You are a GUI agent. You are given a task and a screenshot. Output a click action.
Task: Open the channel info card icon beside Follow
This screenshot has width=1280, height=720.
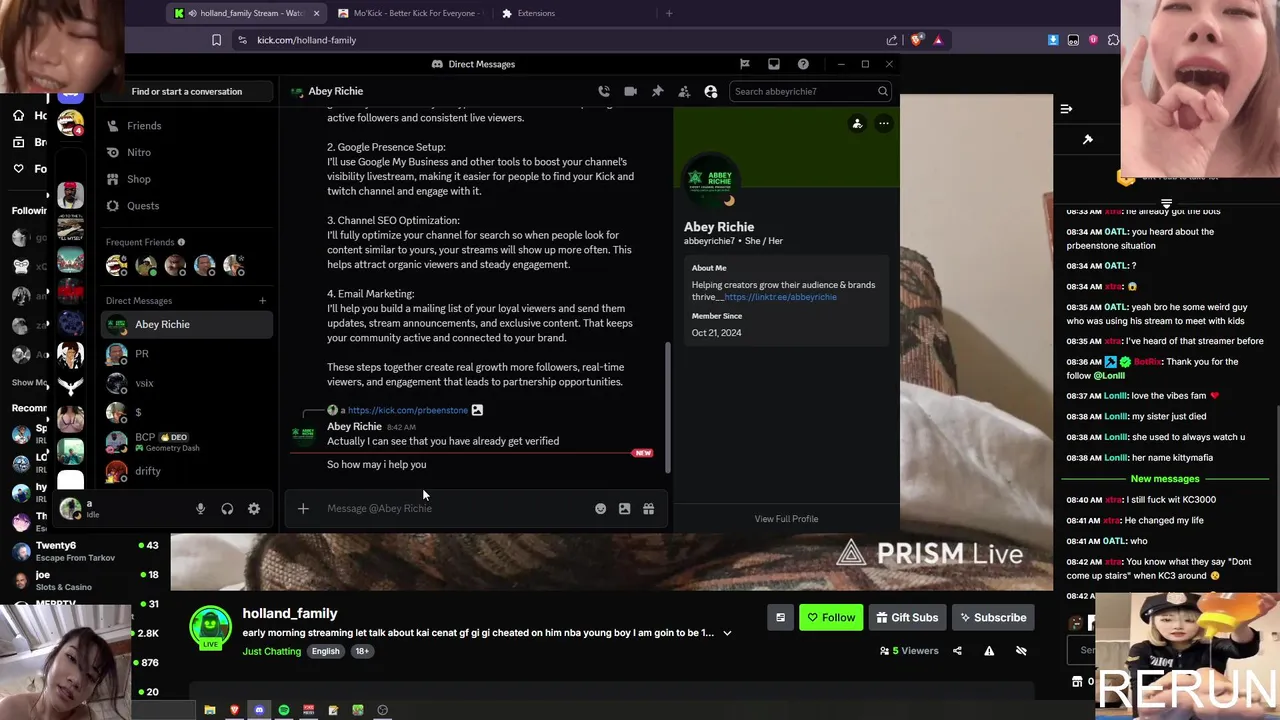pyautogui.click(x=780, y=618)
